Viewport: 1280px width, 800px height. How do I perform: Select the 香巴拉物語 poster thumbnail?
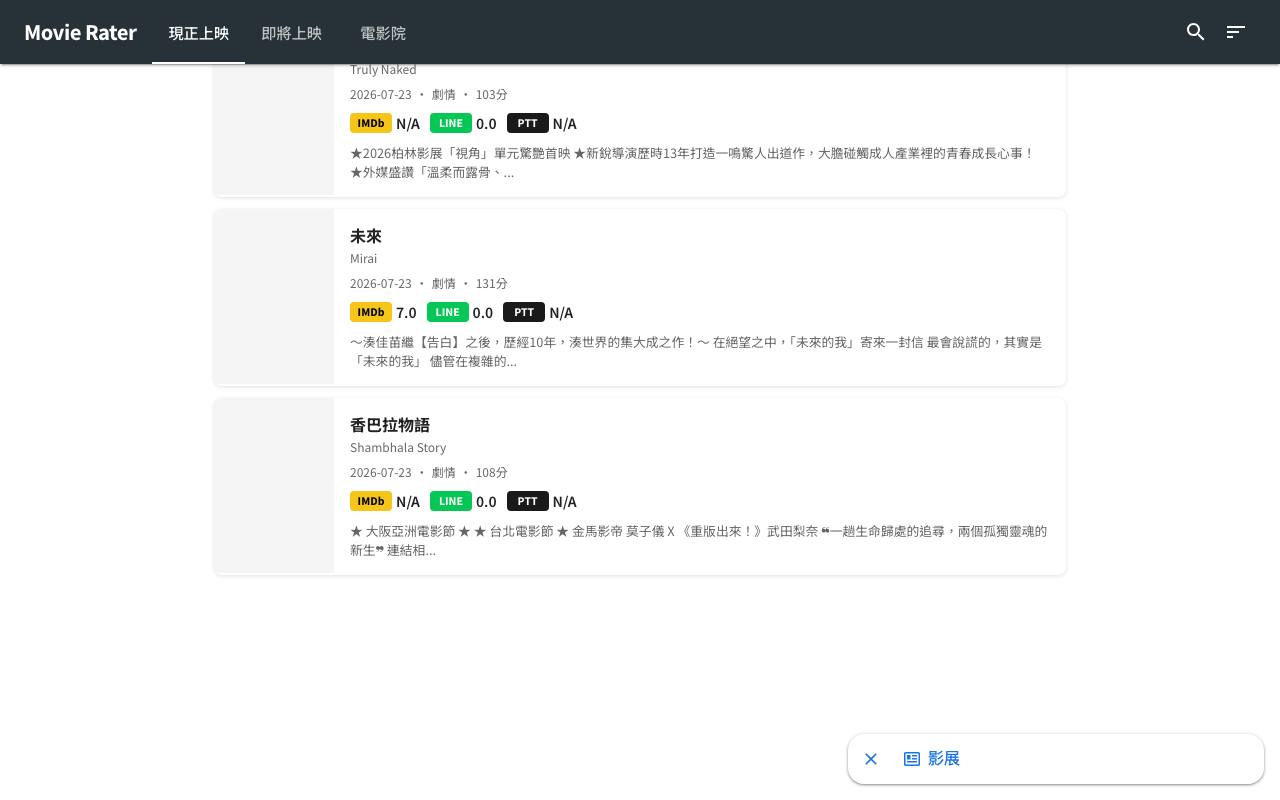click(x=274, y=486)
